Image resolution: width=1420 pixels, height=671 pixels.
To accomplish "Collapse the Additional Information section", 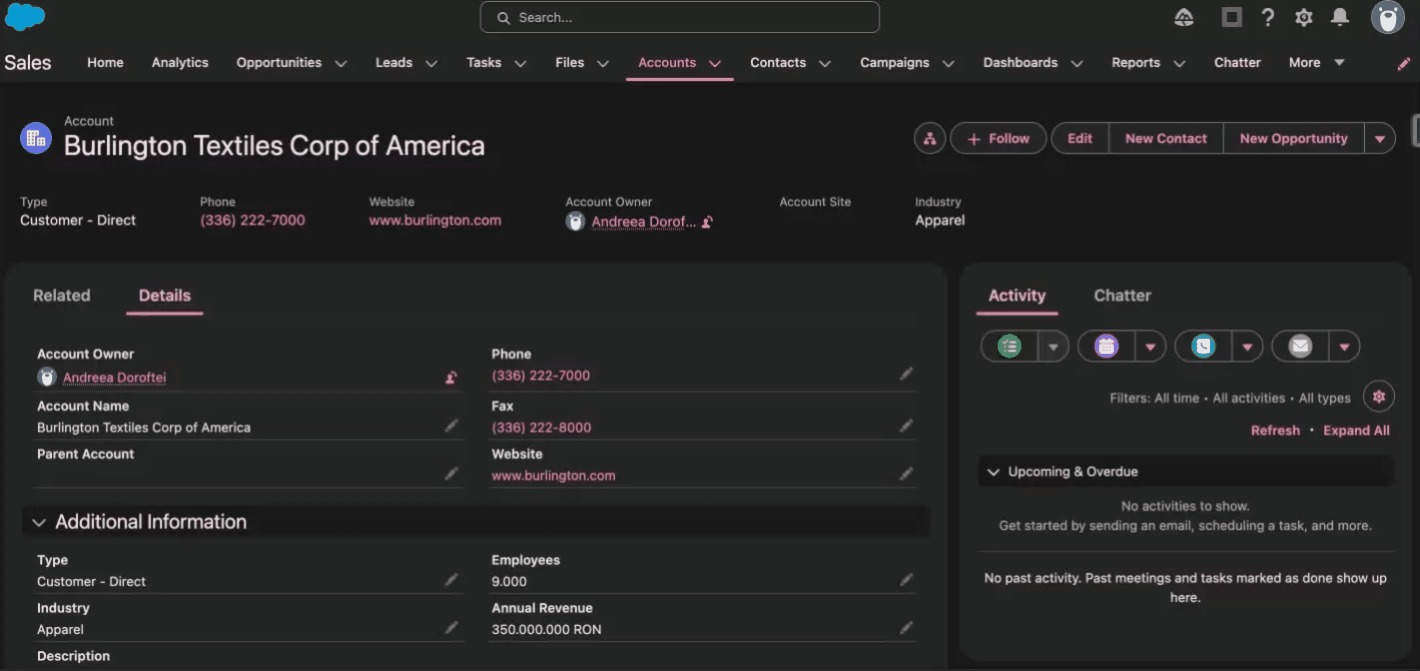I will 39,521.
